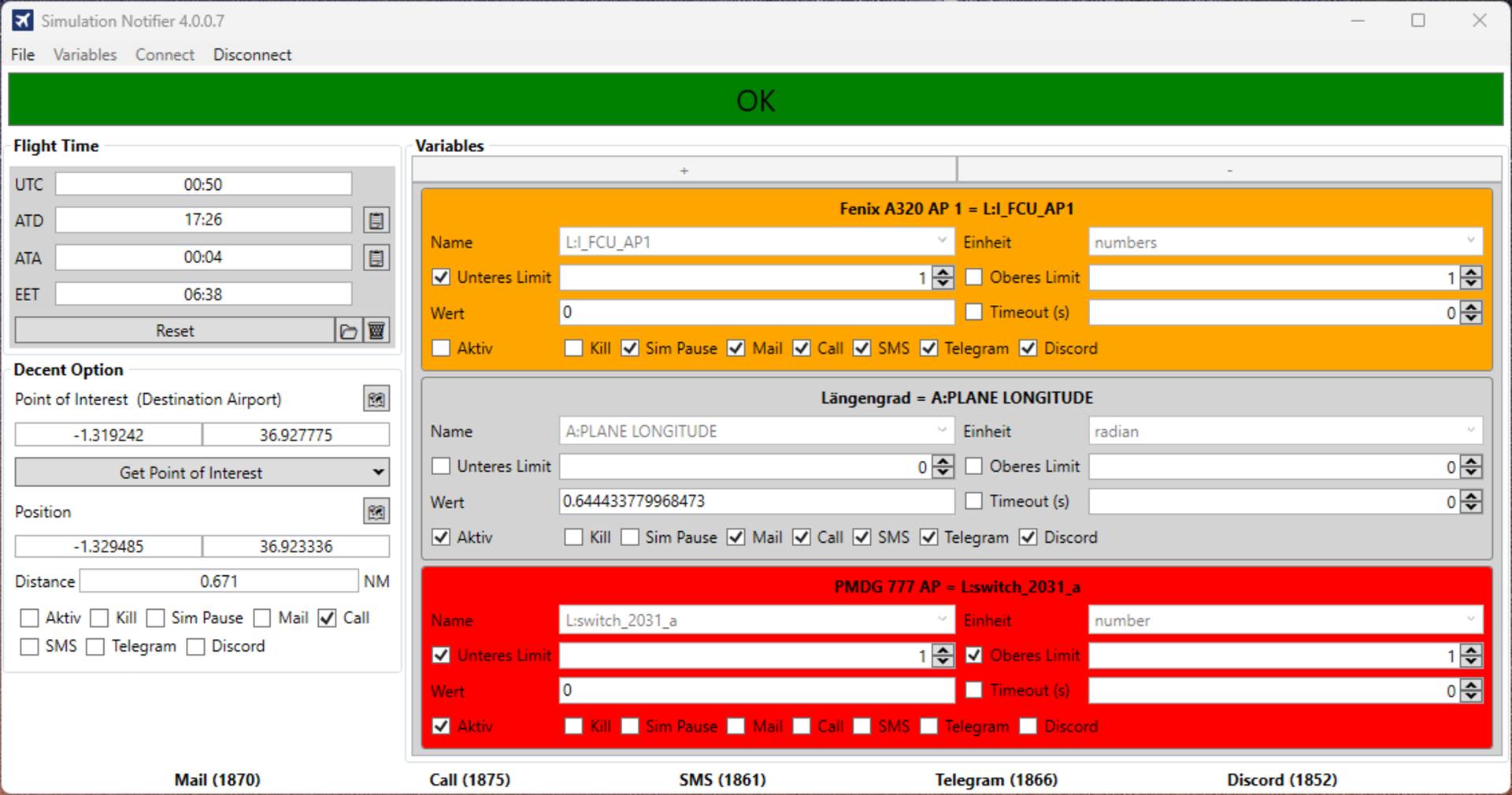Expand the Get Point of Interest dropdown
Screen dimensions: 1512x795
(378, 473)
